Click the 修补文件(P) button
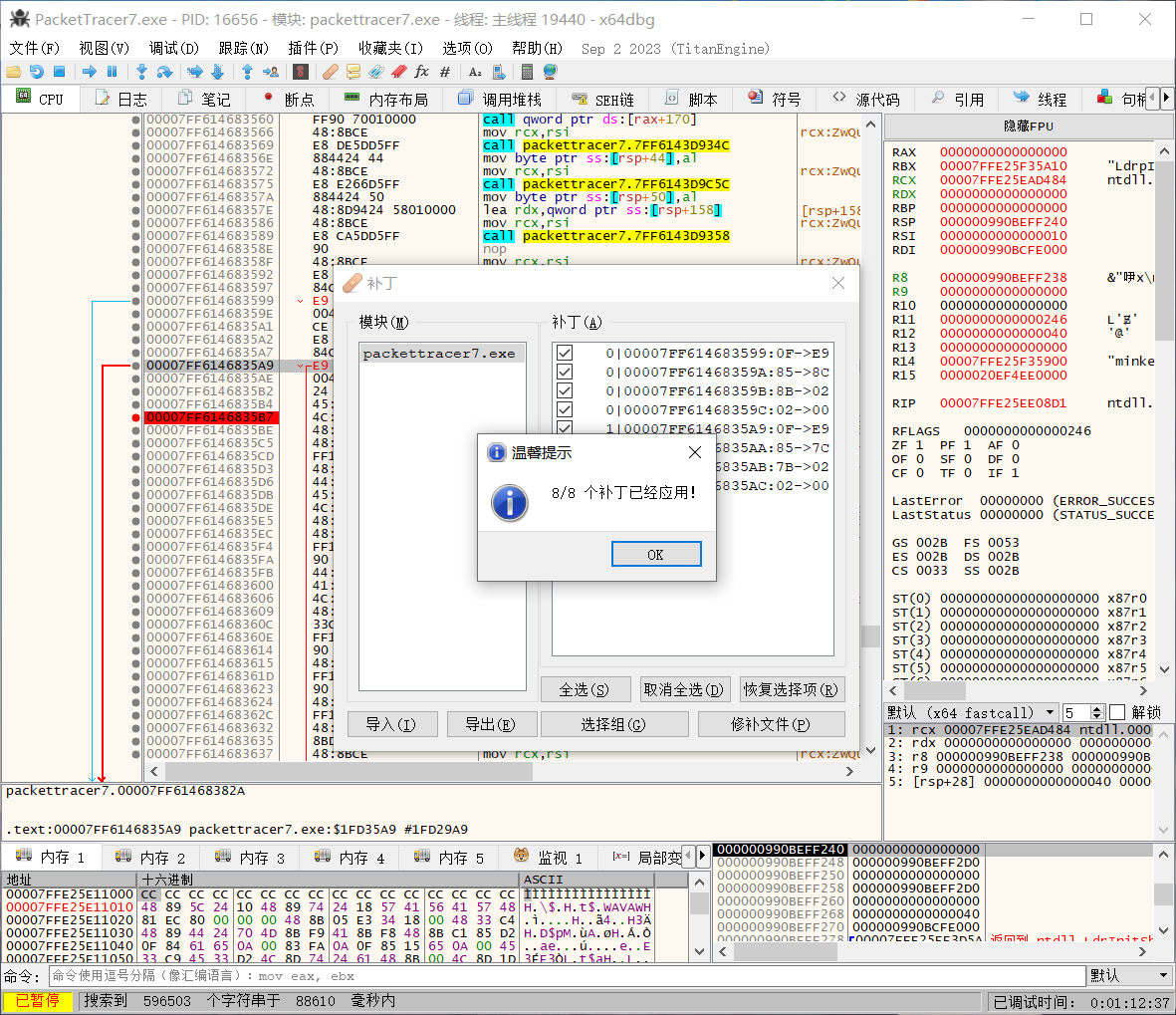The height and width of the screenshot is (1015, 1176). [x=771, y=724]
